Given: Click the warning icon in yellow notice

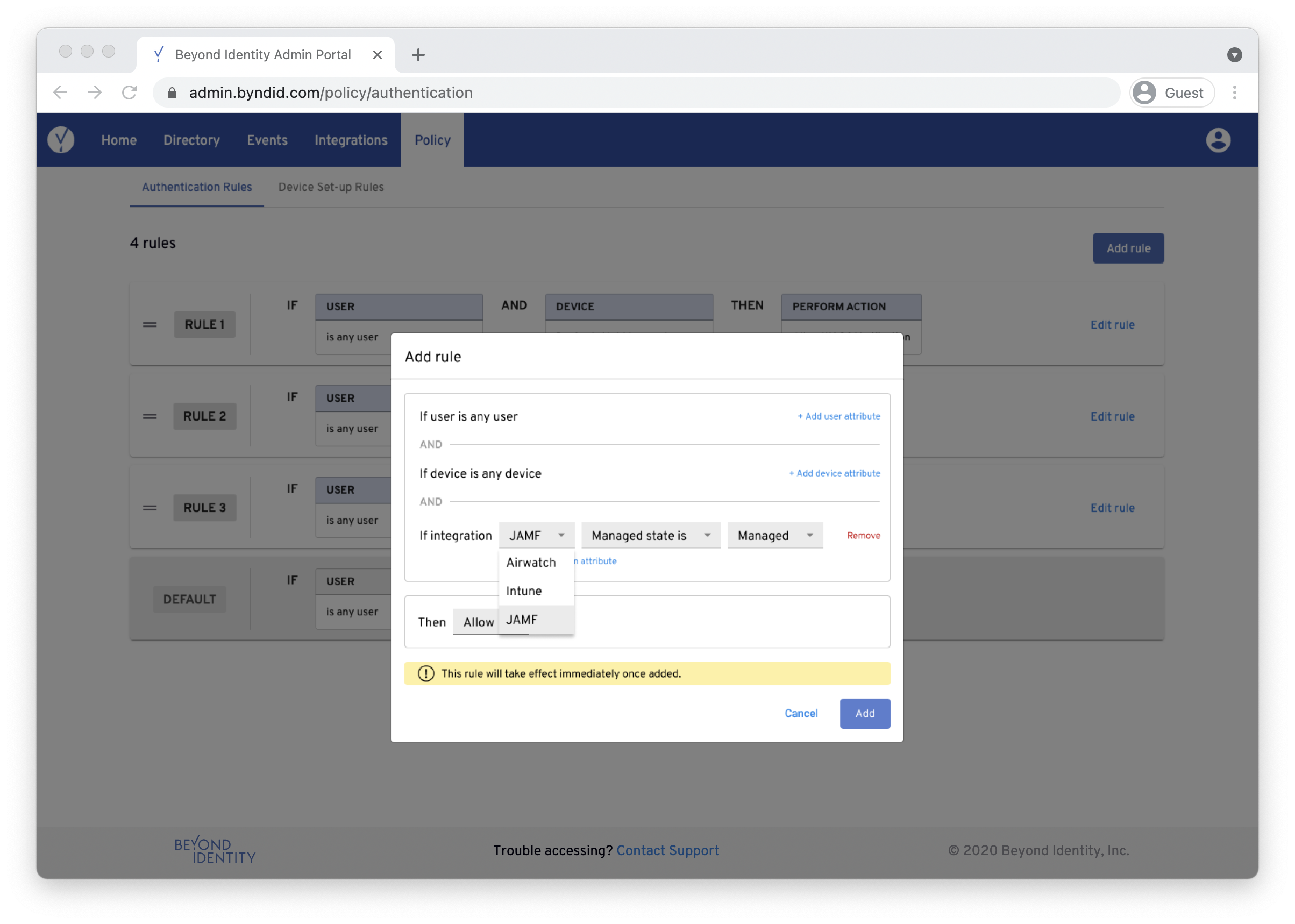Looking at the screenshot, I should tap(425, 674).
